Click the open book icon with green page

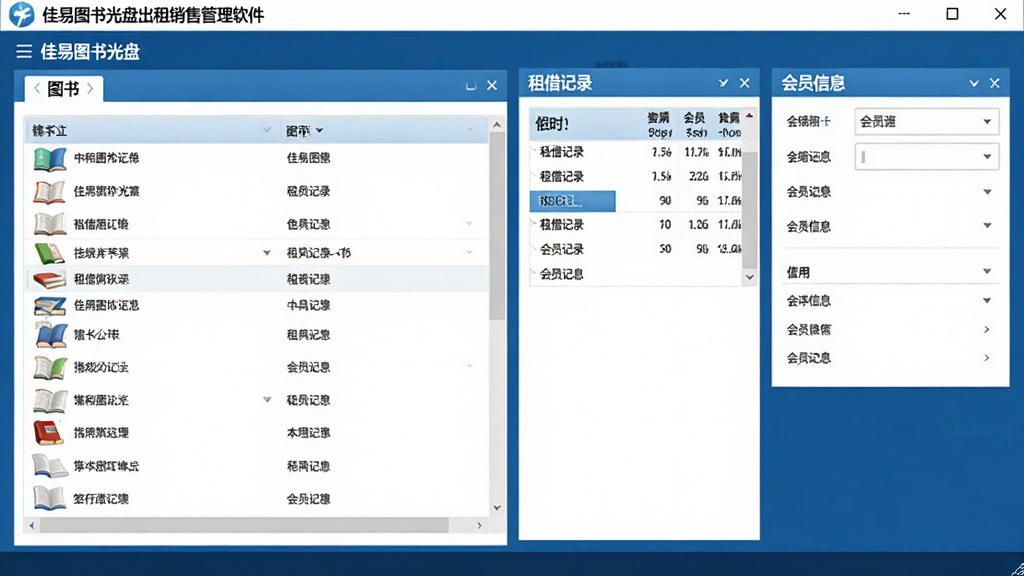[50, 368]
